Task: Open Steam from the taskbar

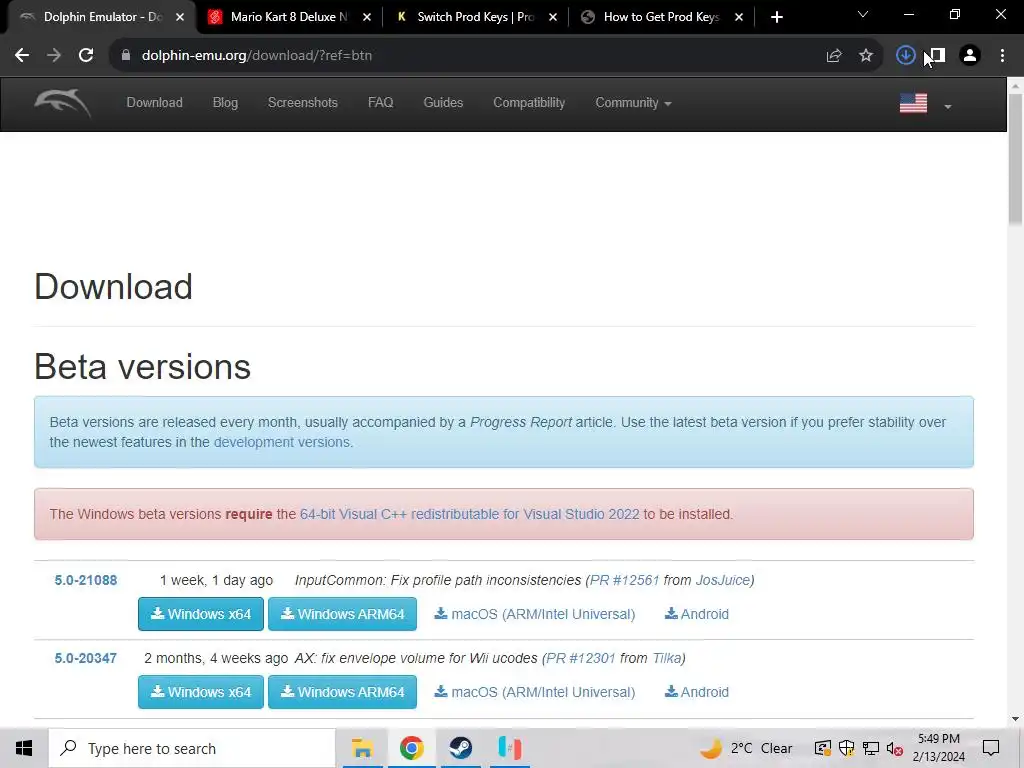Action: click(x=460, y=748)
